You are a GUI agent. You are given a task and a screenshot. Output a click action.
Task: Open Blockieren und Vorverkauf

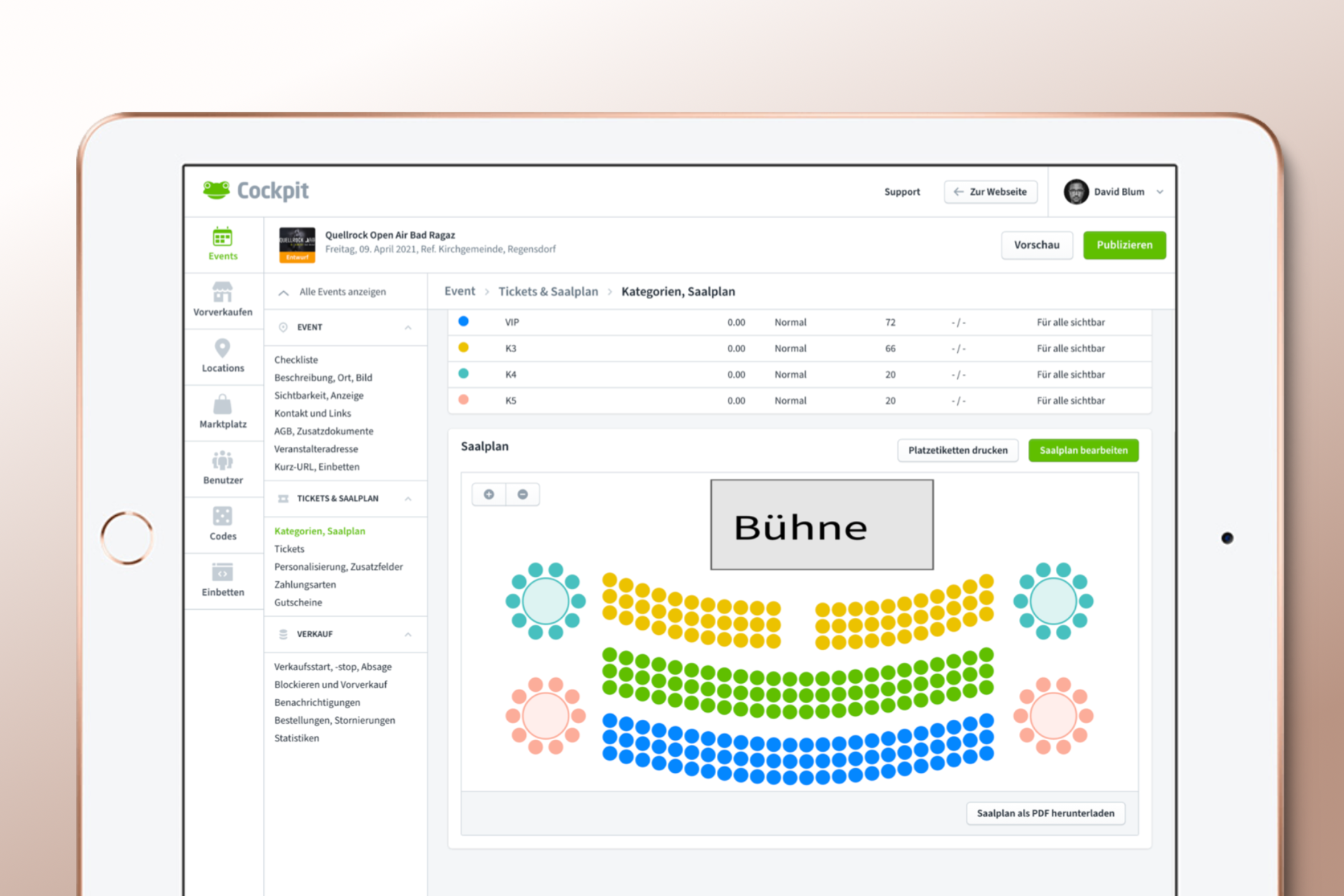click(330, 684)
